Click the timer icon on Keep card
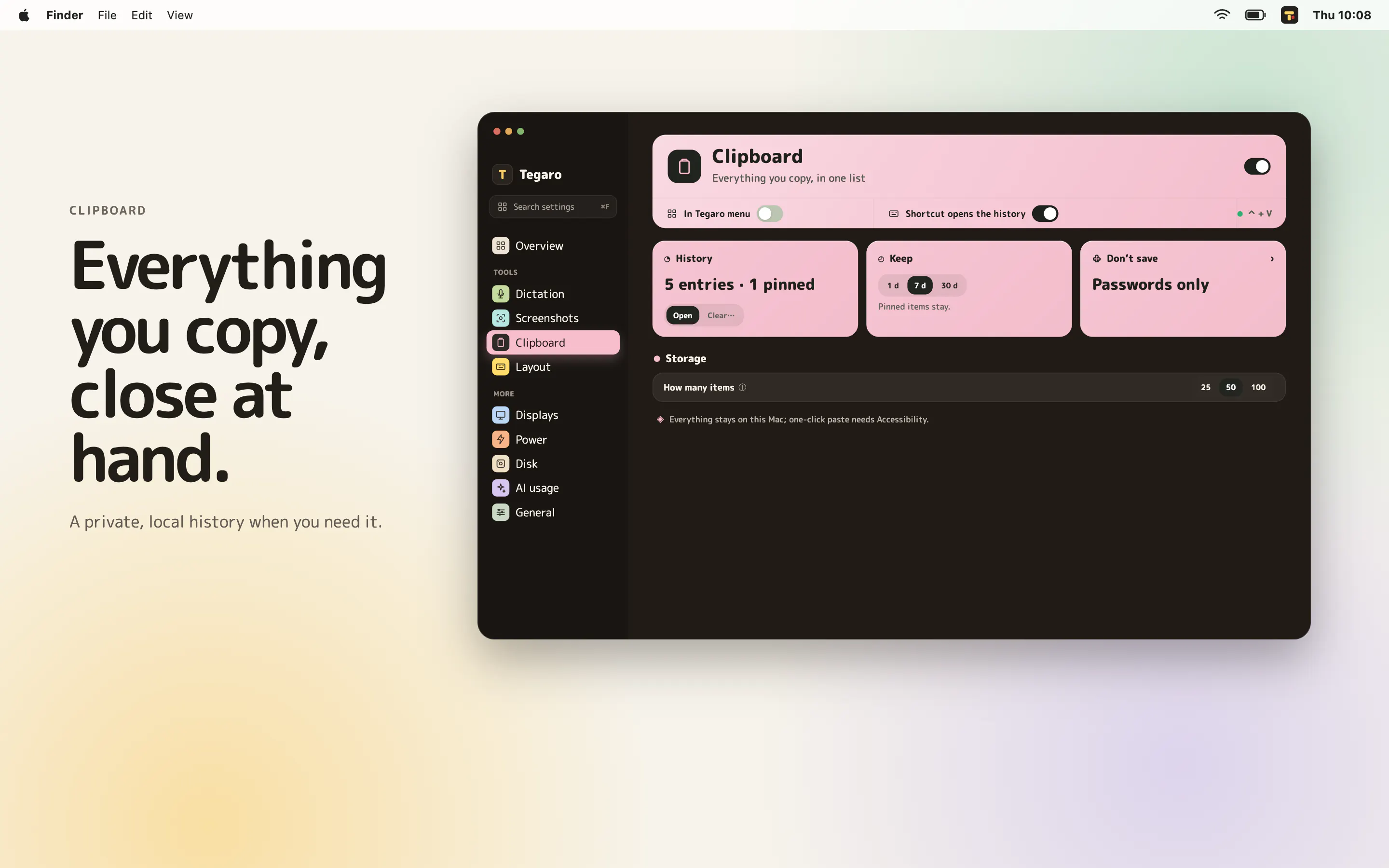This screenshot has width=1389, height=868. (881, 259)
